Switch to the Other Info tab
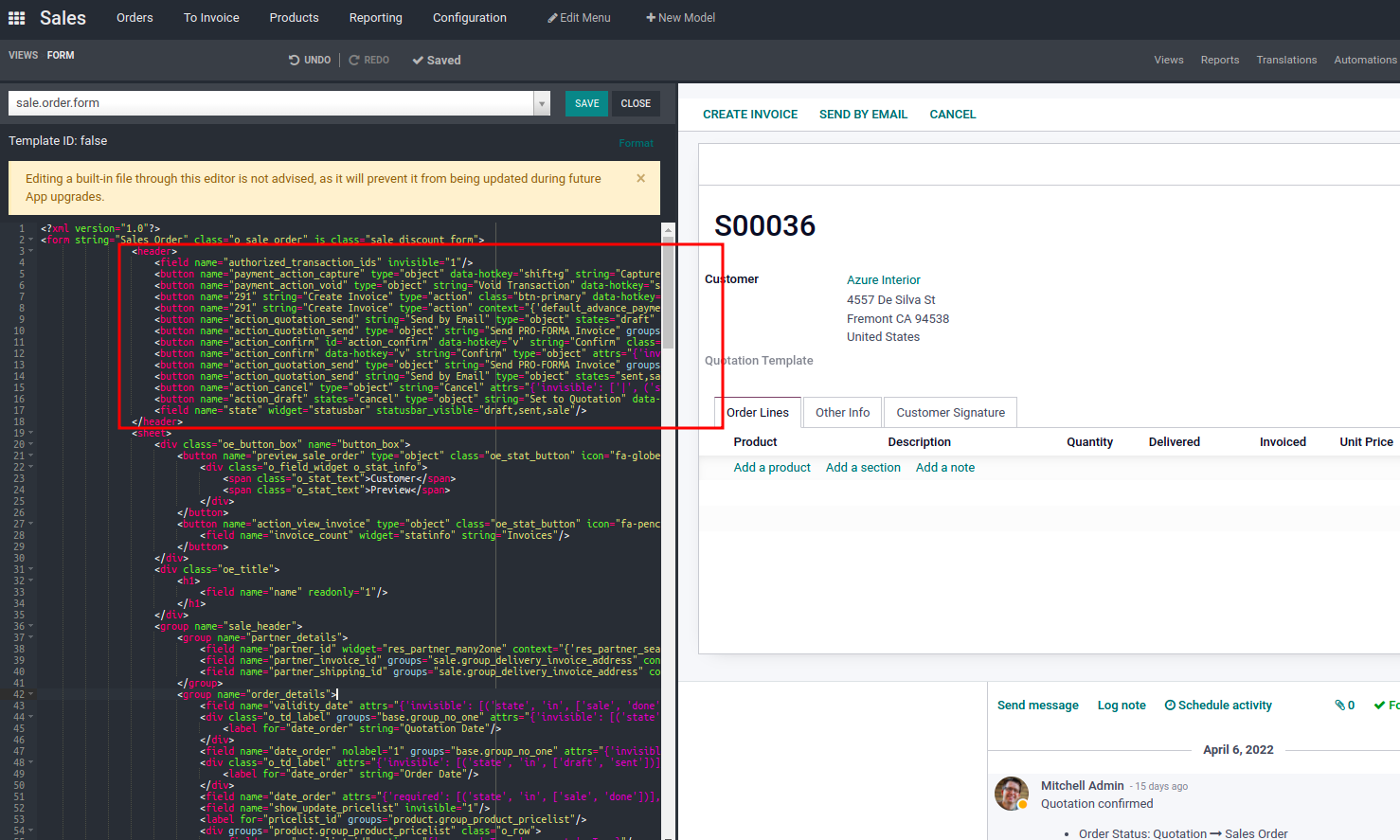This screenshot has width=1400, height=840. pos(842,413)
